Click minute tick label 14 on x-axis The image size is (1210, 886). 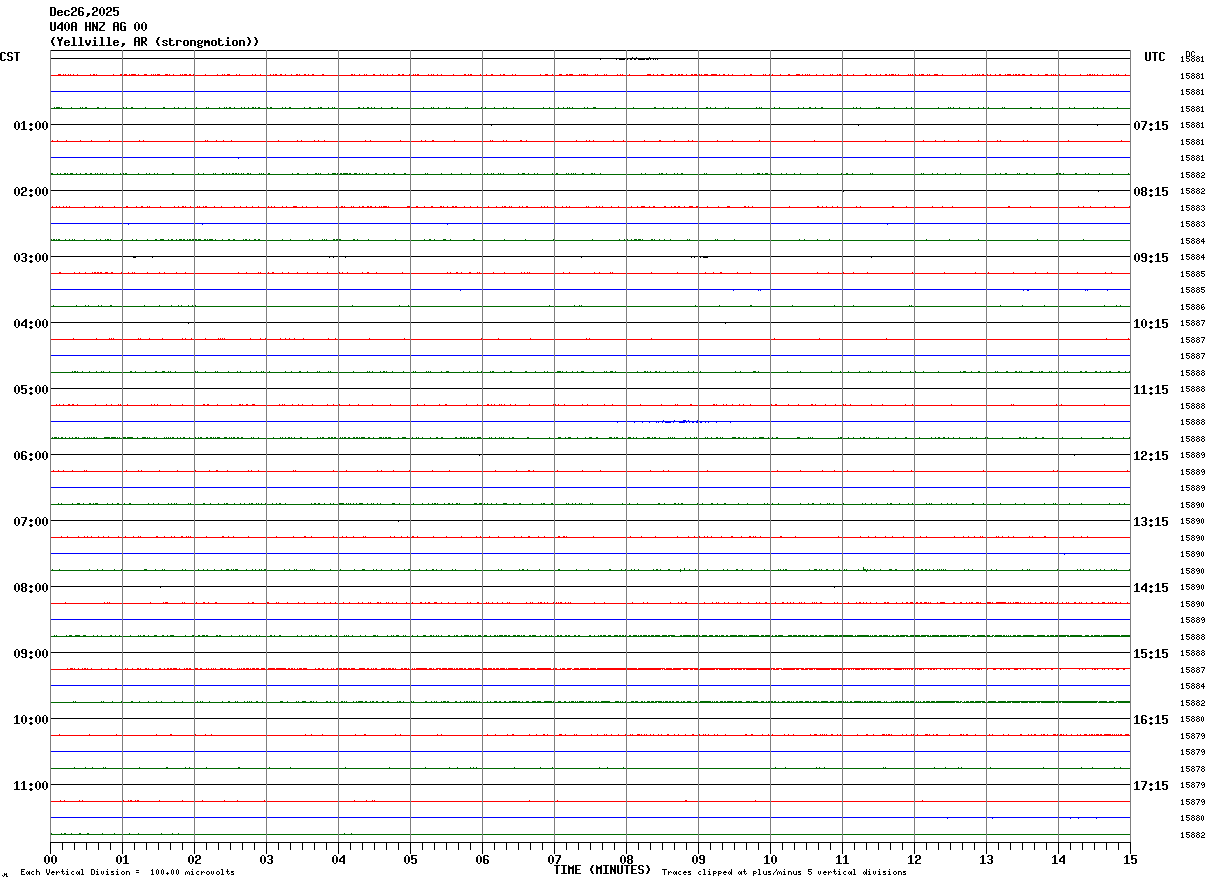point(1059,860)
